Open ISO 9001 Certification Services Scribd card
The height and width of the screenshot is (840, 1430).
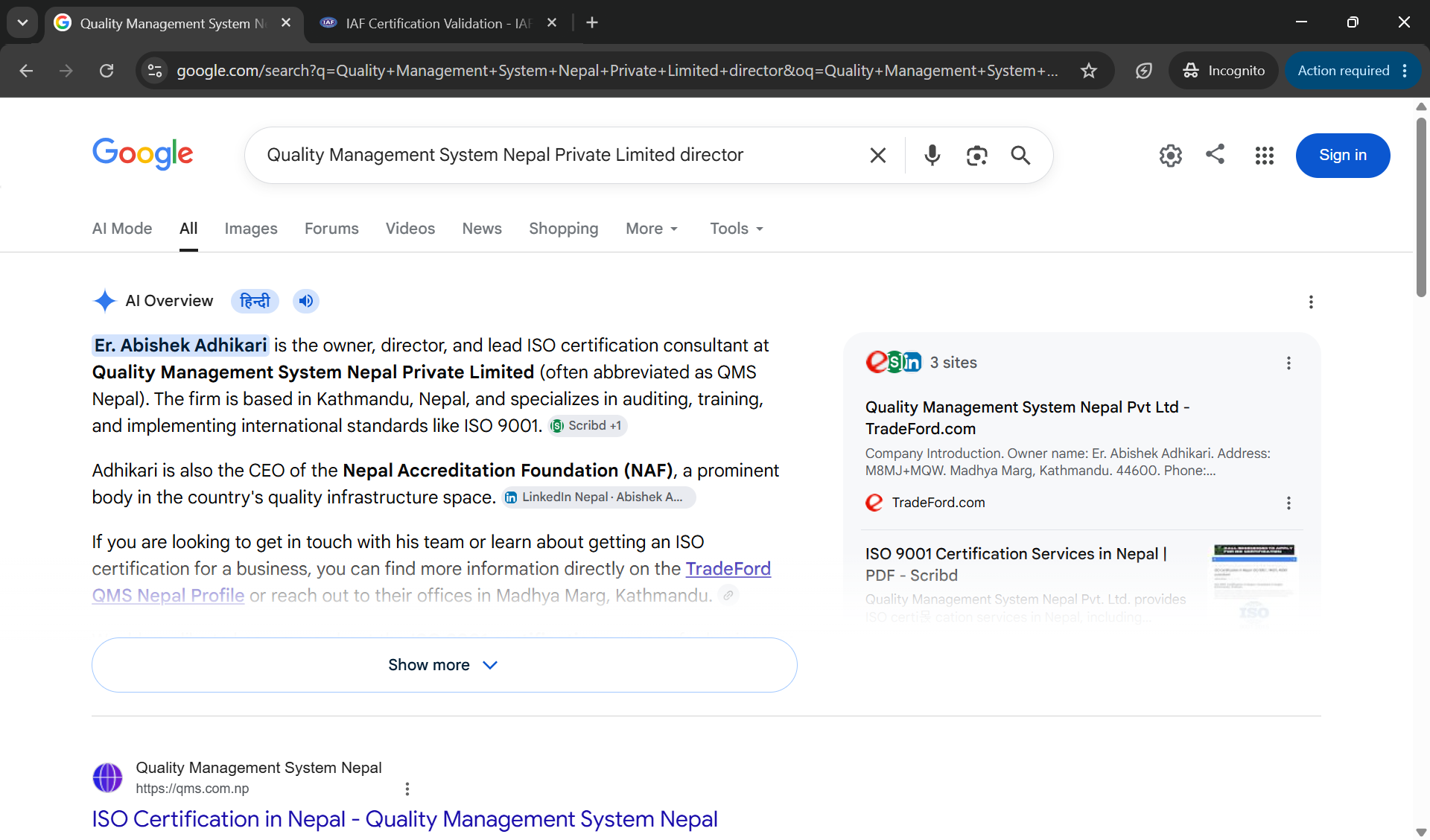[x=1016, y=564]
